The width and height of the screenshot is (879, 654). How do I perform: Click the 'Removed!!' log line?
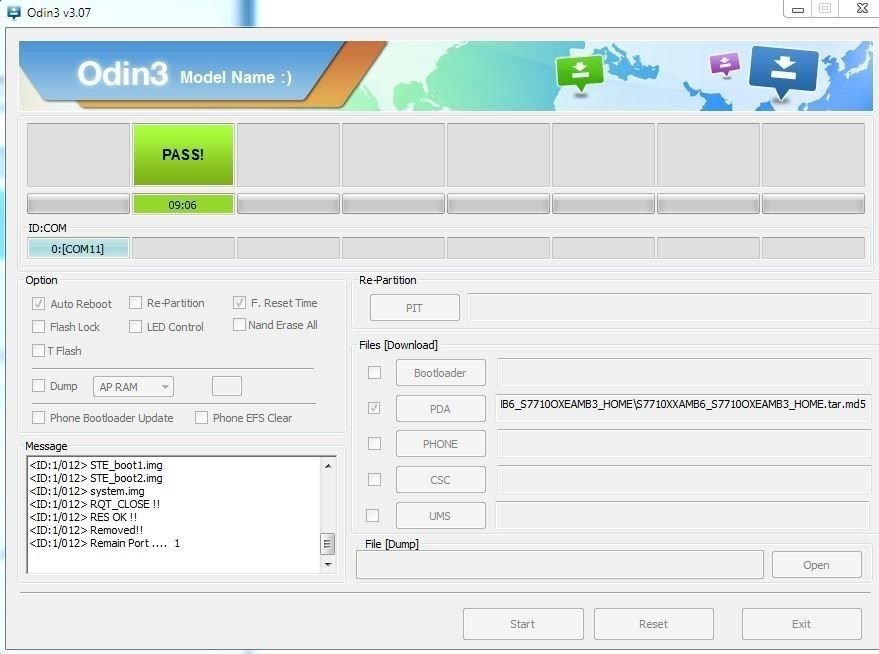tap(86, 530)
